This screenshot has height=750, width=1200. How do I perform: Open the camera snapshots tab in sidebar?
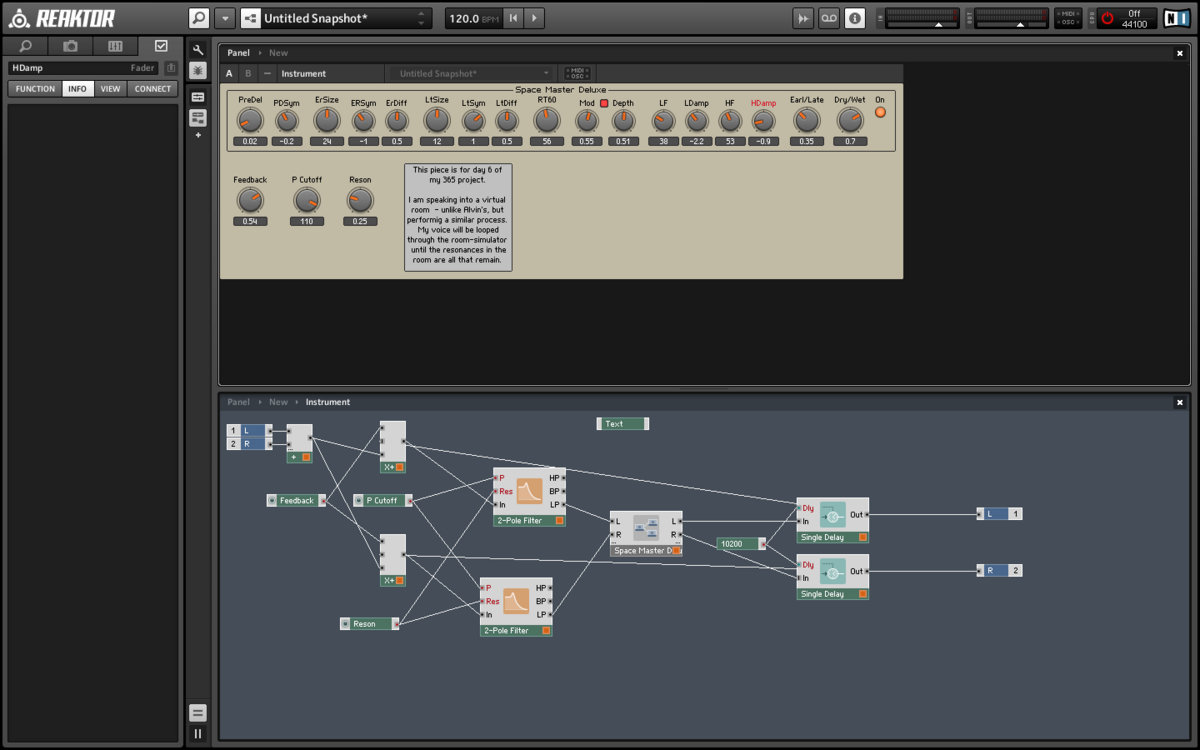[x=70, y=46]
